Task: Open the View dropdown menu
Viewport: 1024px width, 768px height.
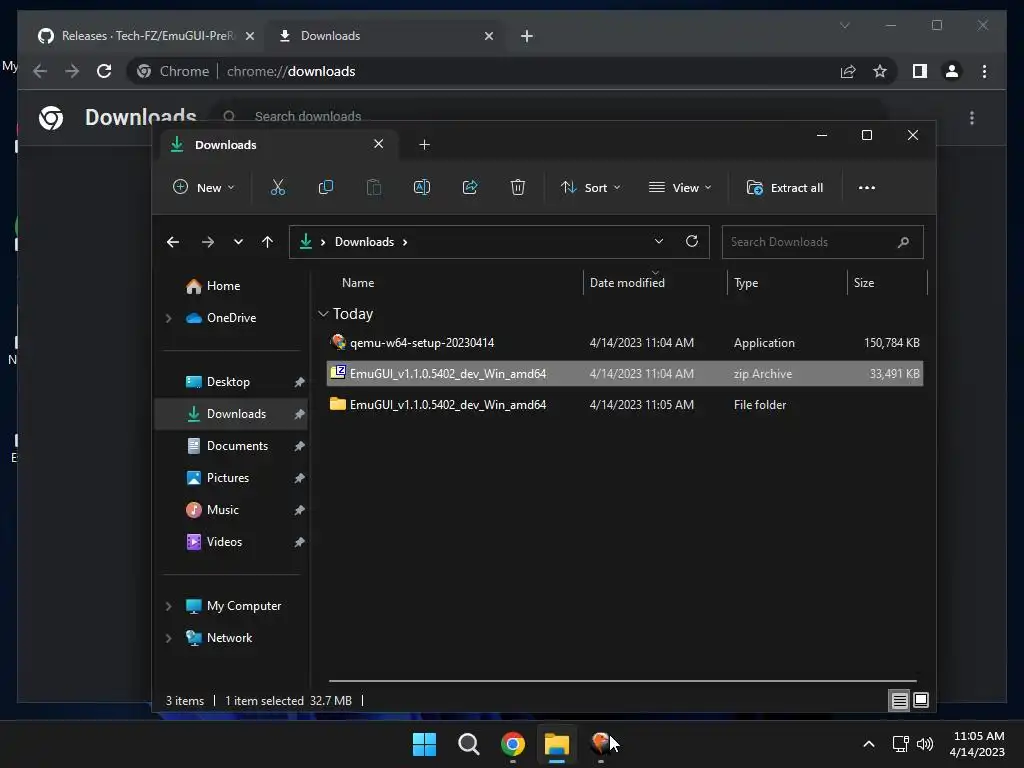Action: 680,187
